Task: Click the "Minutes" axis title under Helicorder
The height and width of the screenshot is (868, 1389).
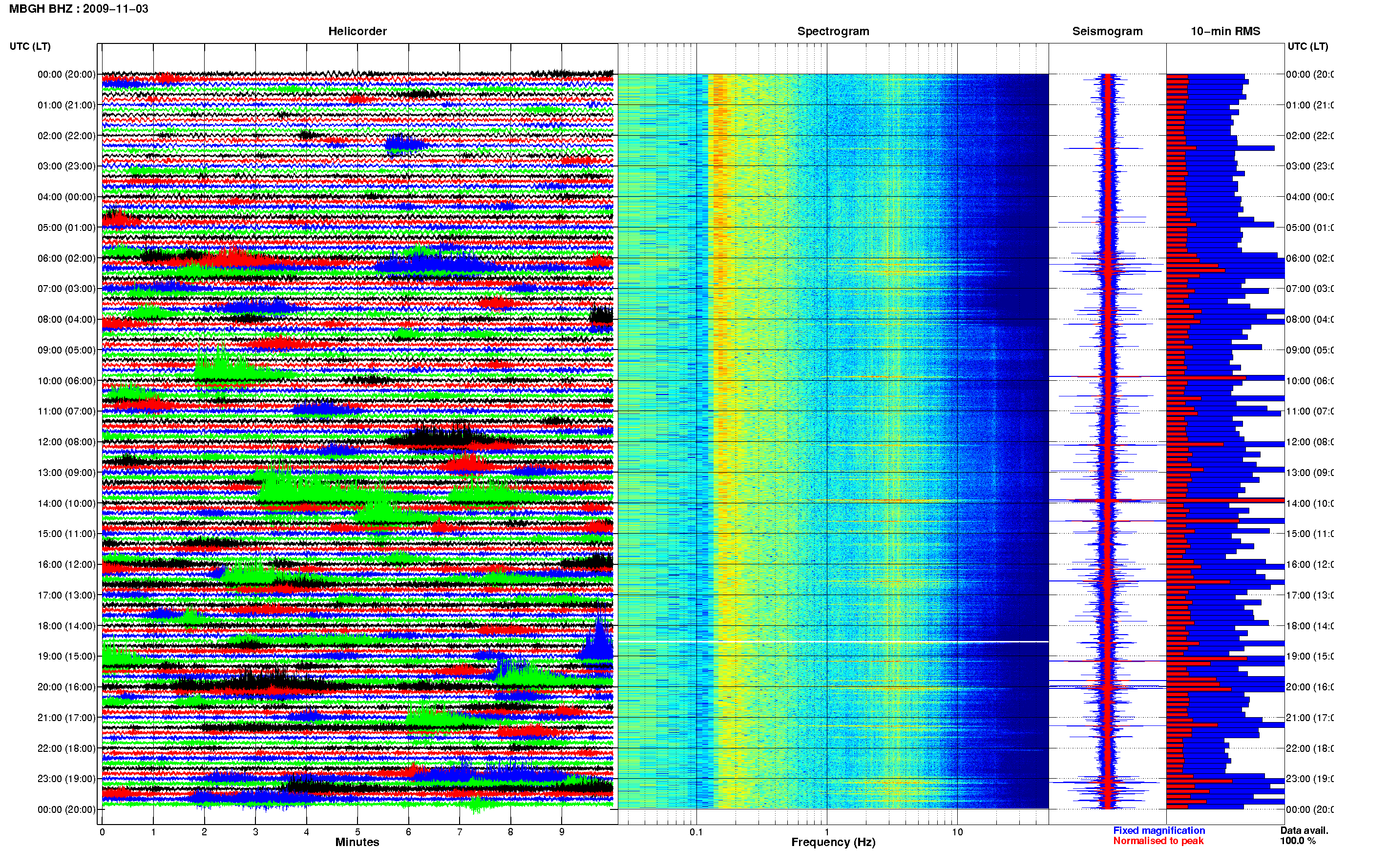Action: 357,842
